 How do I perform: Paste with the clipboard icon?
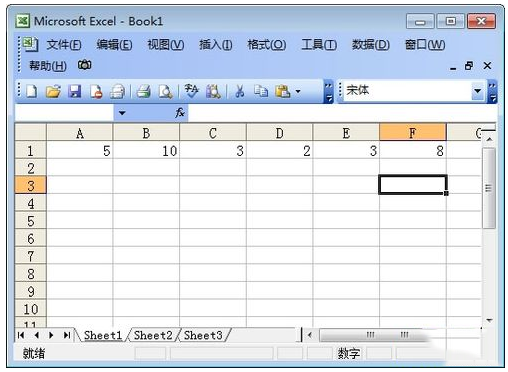pos(283,91)
